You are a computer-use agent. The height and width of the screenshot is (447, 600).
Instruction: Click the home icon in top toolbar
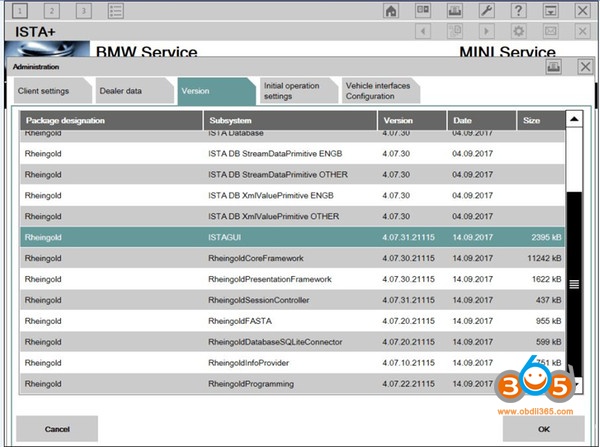391,10
